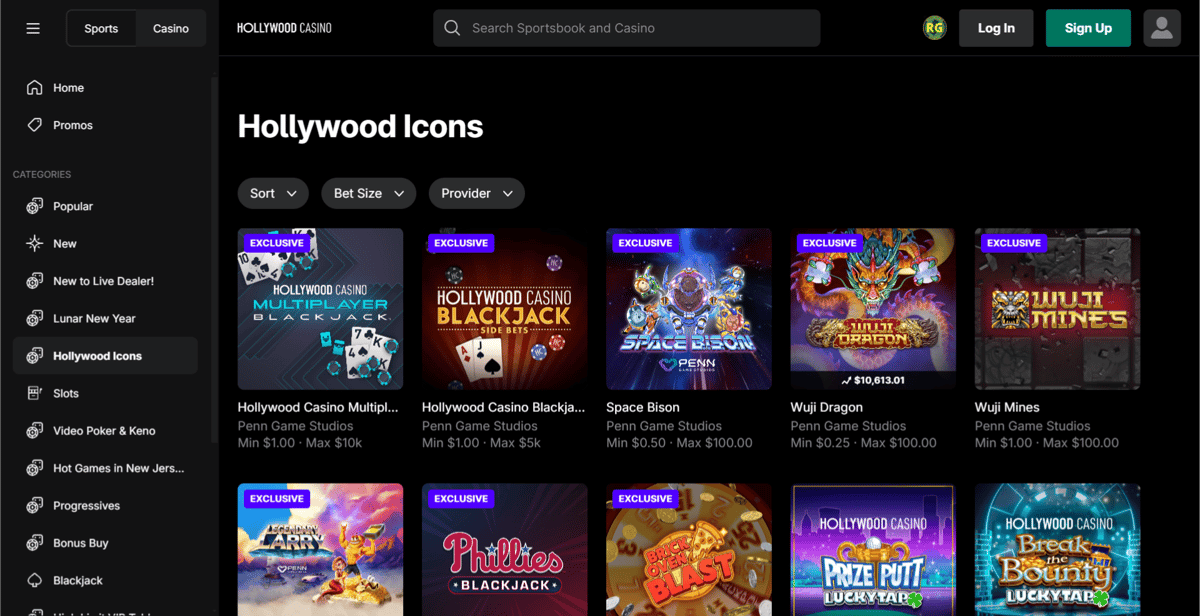Open the Bet Size filter dropdown
Image resolution: width=1200 pixels, height=616 pixels.
[x=369, y=193]
